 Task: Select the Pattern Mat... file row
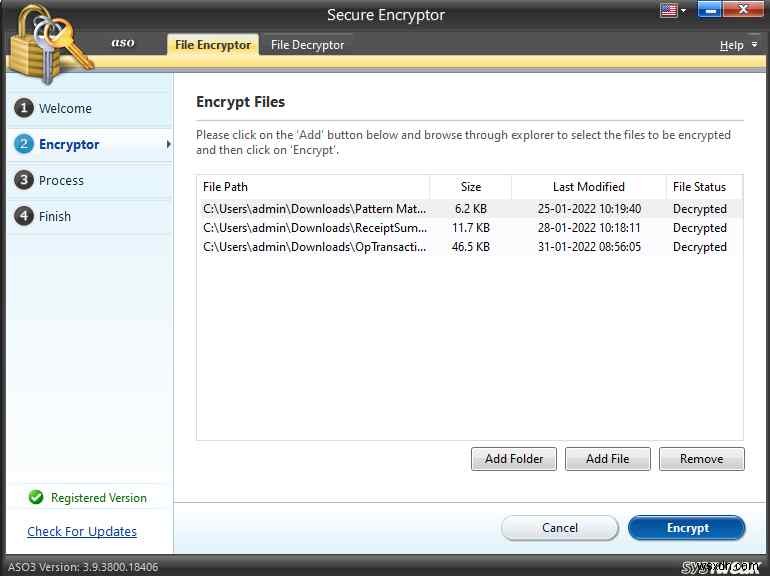[x=469, y=209]
